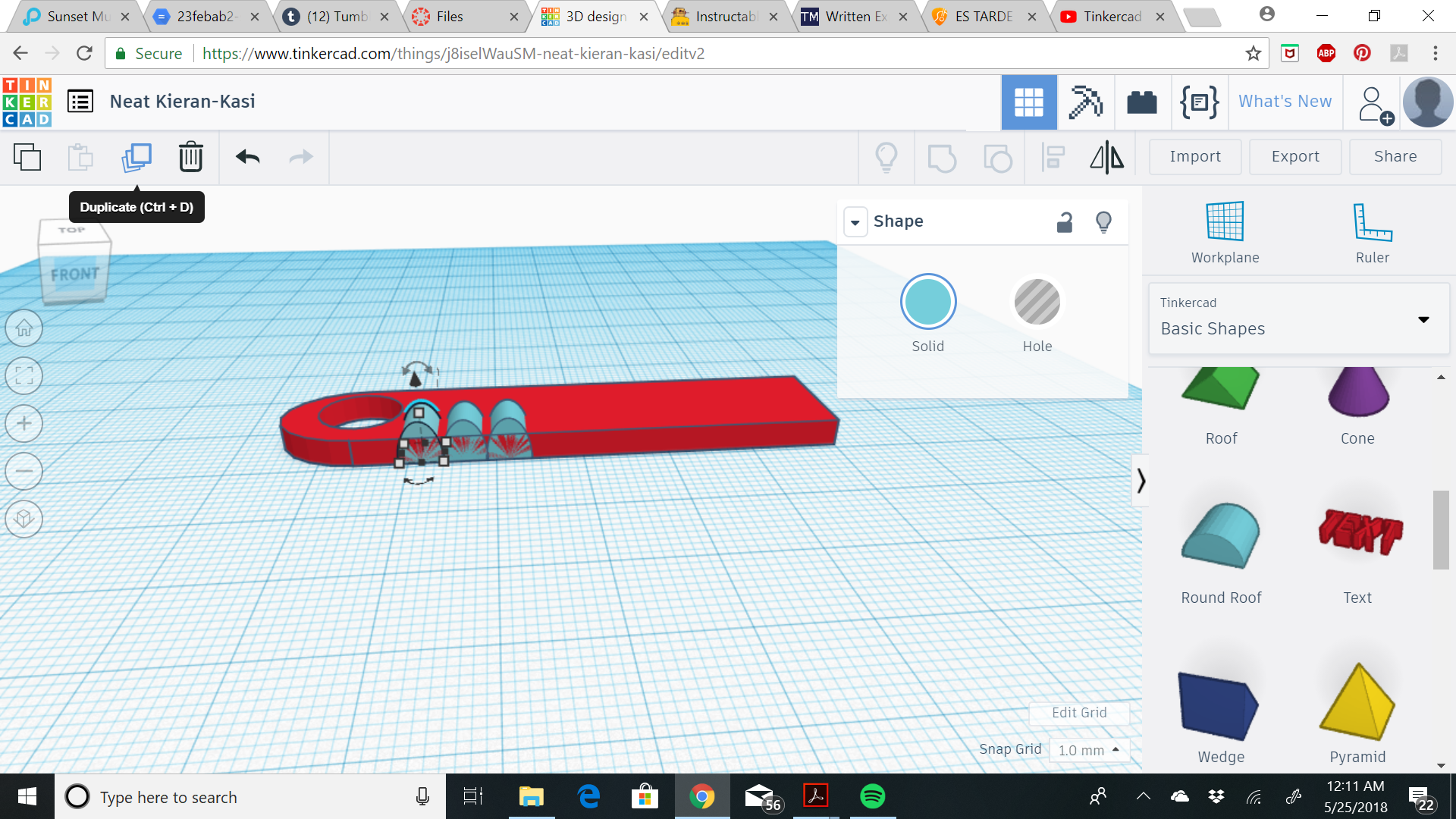The height and width of the screenshot is (819, 1456).
Task: Switch to orthographic view cube icon
Action: click(24, 519)
